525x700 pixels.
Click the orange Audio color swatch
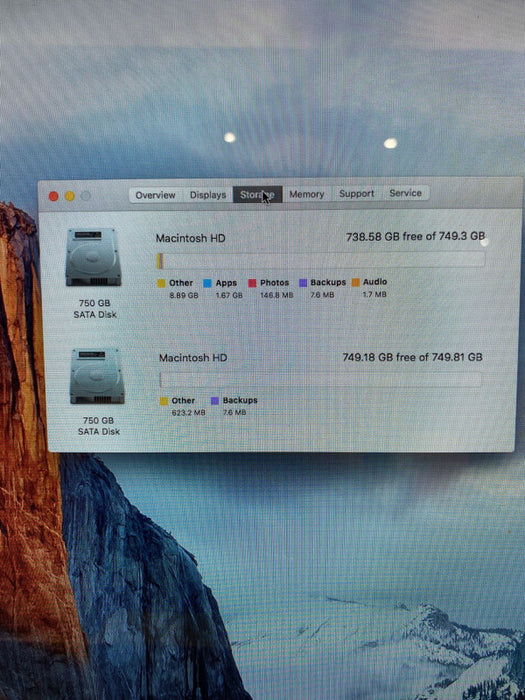click(356, 282)
